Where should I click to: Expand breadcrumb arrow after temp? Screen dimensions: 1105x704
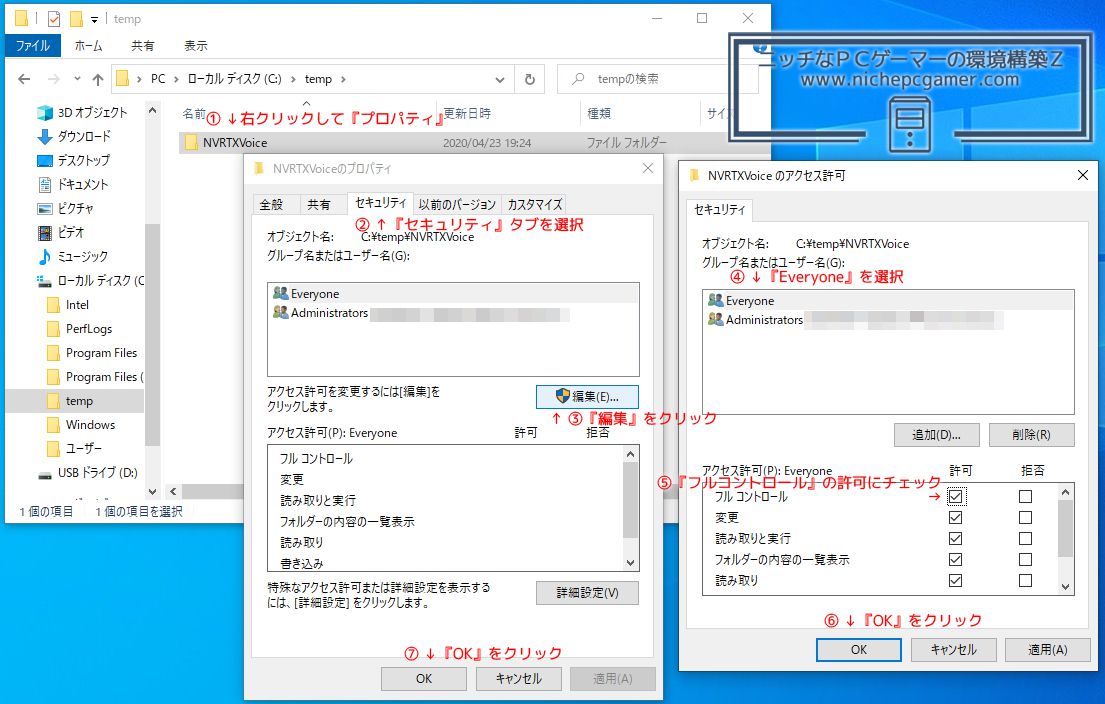point(343,79)
